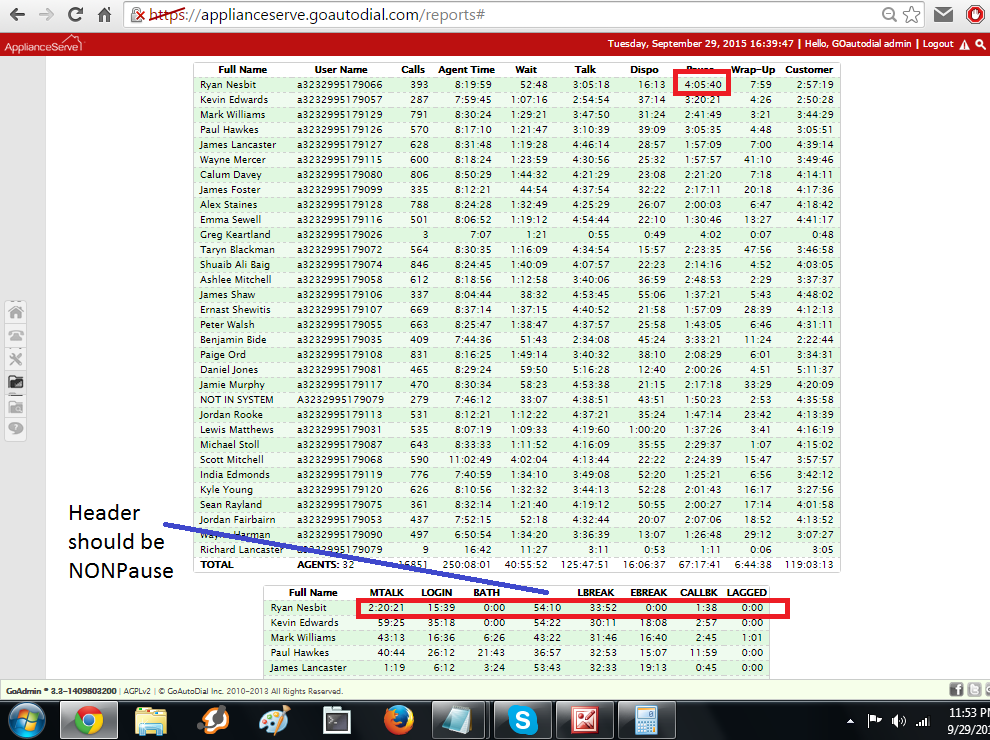The width and height of the screenshot is (990, 740).
Task: Click Scott Mitchell's agent time 11:02:49
Action: point(470,460)
